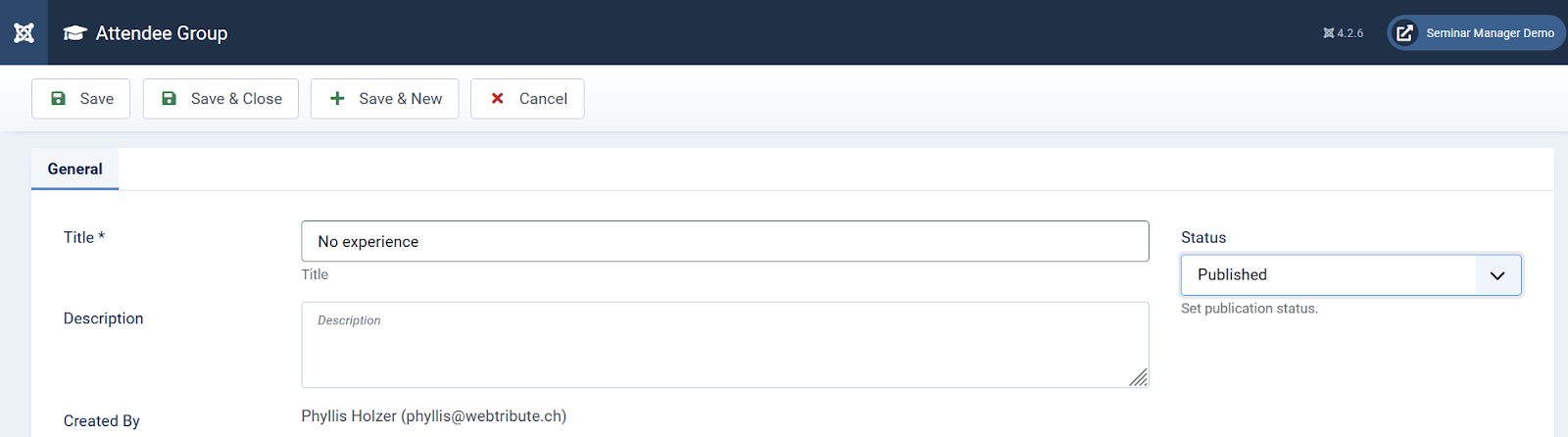This screenshot has height=437, width=1568.
Task: Click the Attendee Group page heading
Action: 162,33
